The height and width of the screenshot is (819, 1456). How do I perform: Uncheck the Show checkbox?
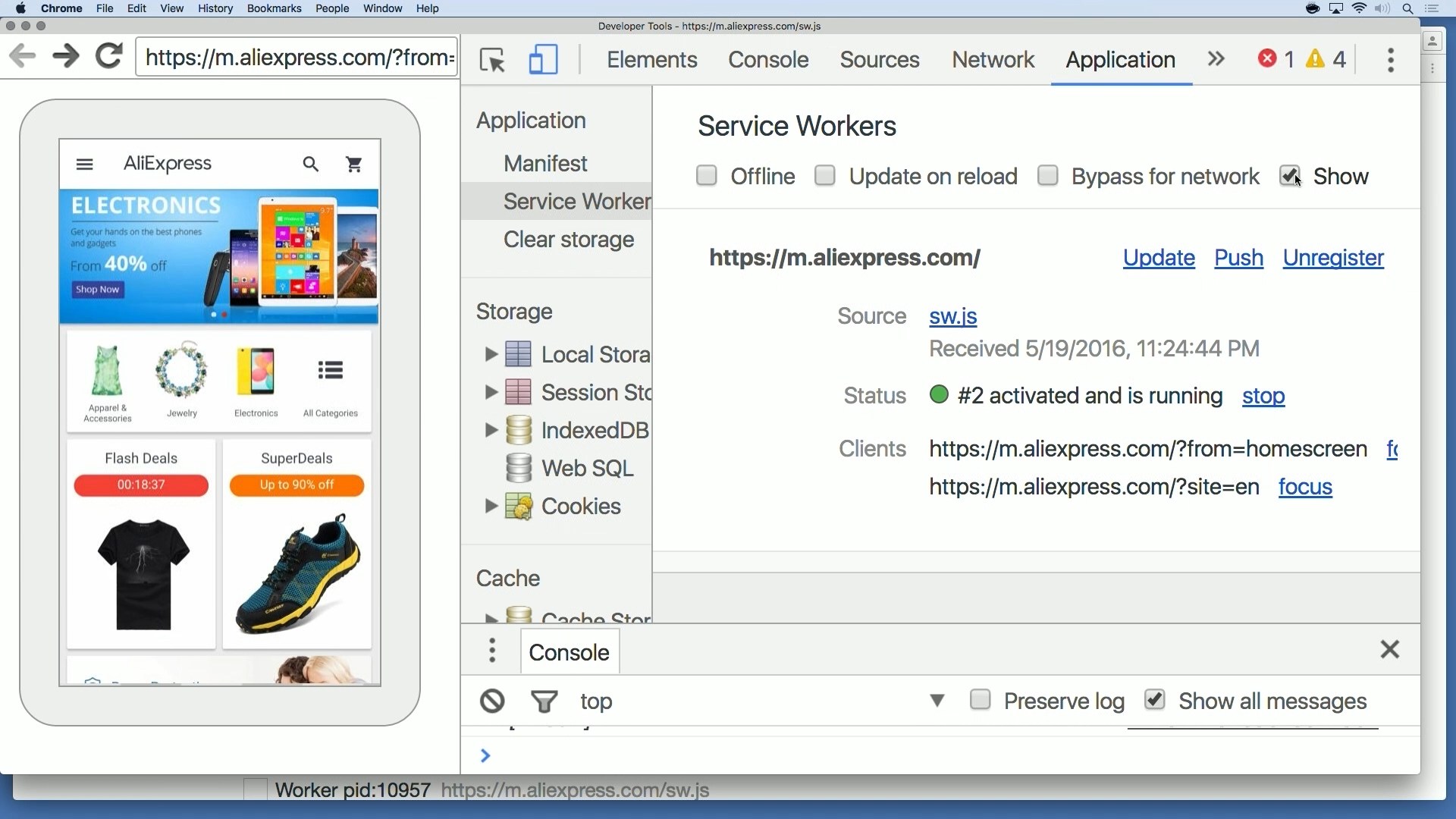[1290, 176]
